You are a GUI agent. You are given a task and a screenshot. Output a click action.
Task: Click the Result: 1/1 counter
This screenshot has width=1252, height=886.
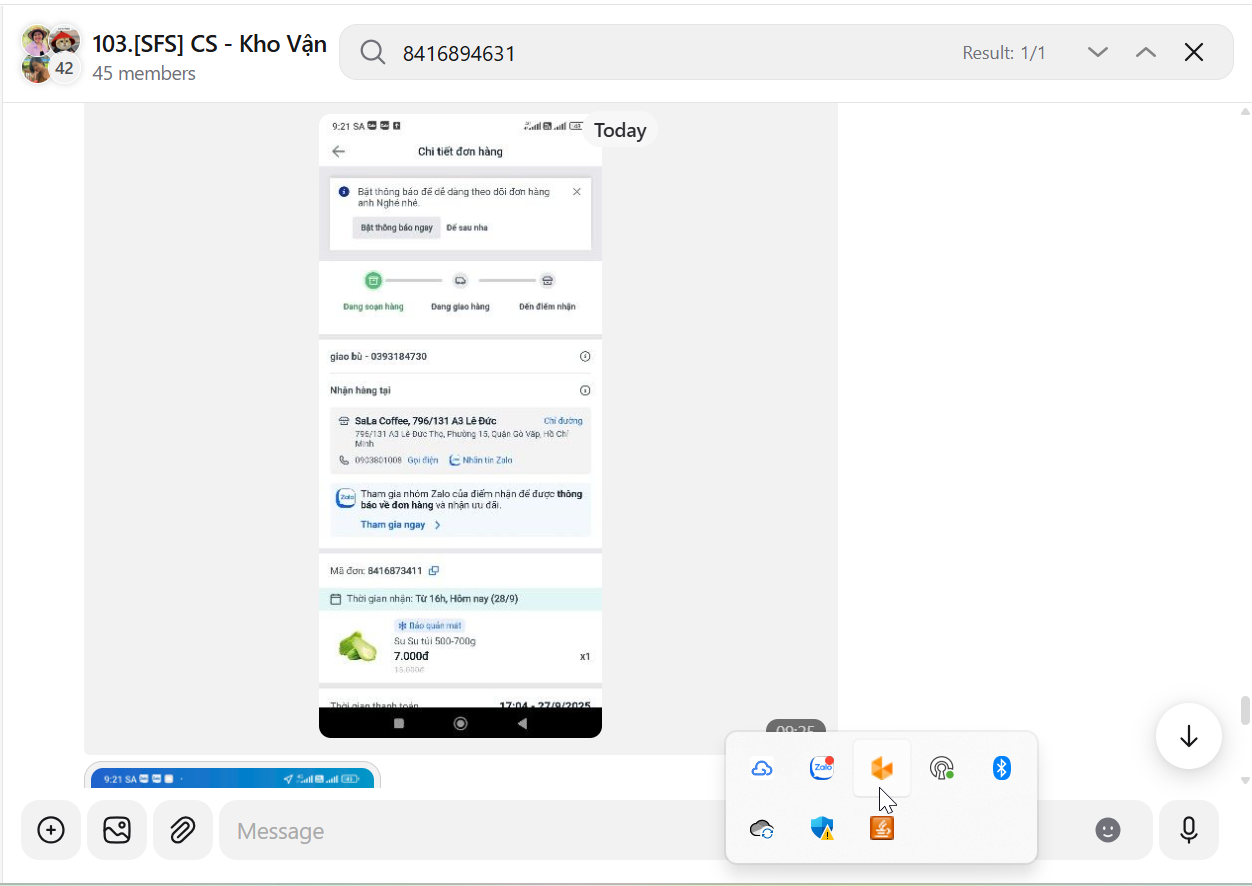[x=1004, y=53]
